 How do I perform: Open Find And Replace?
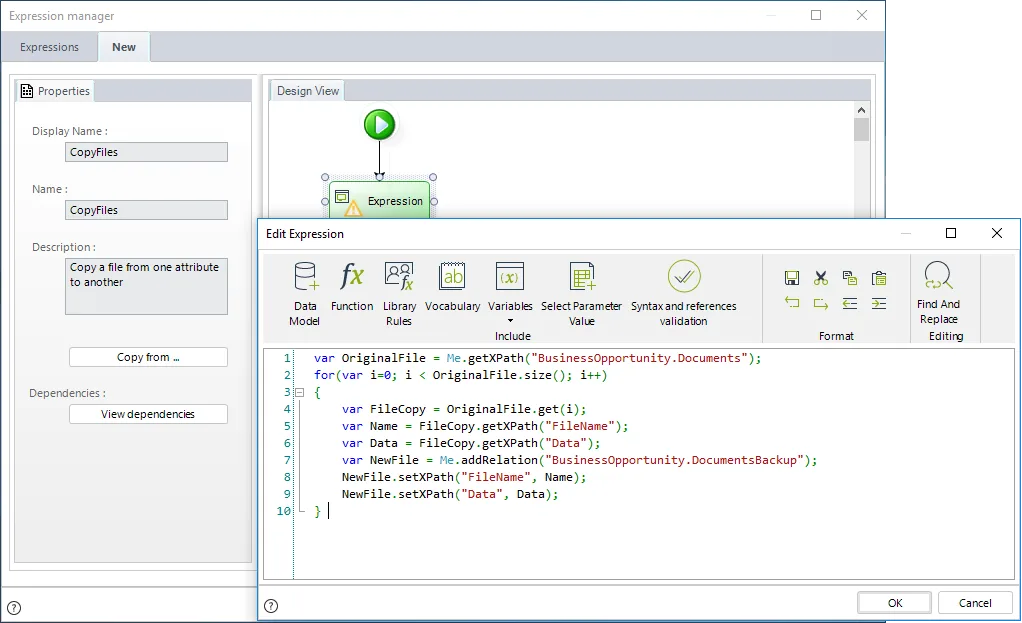click(x=939, y=292)
